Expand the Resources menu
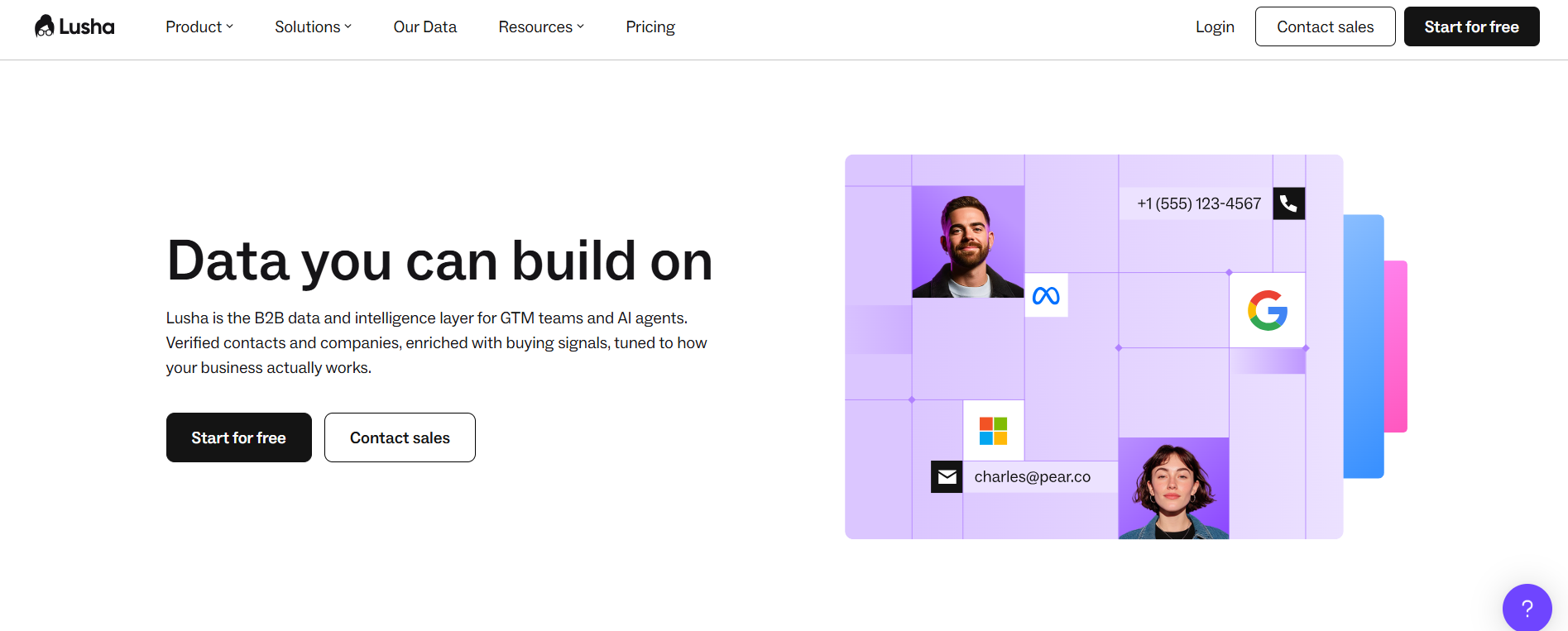1568x631 pixels. (541, 26)
